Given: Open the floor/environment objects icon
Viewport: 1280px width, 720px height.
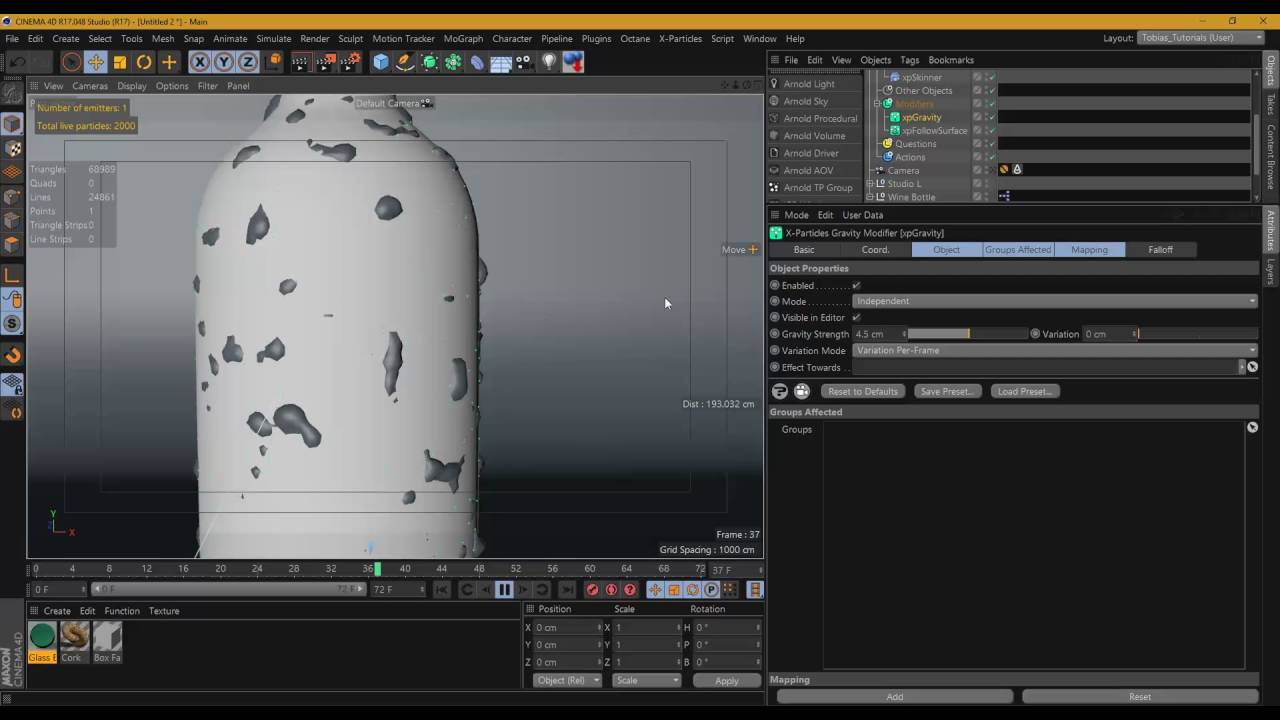Looking at the screenshot, I should [501, 62].
